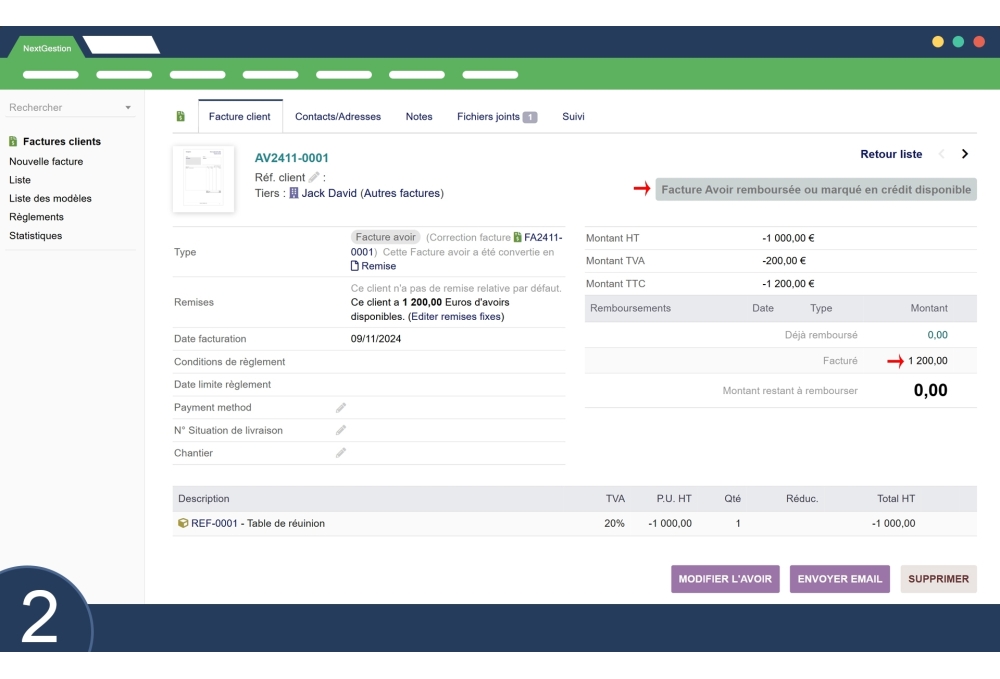1000x679 pixels.
Task: Open the Rechercher dropdown arrow
Action: [x=126, y=107]
